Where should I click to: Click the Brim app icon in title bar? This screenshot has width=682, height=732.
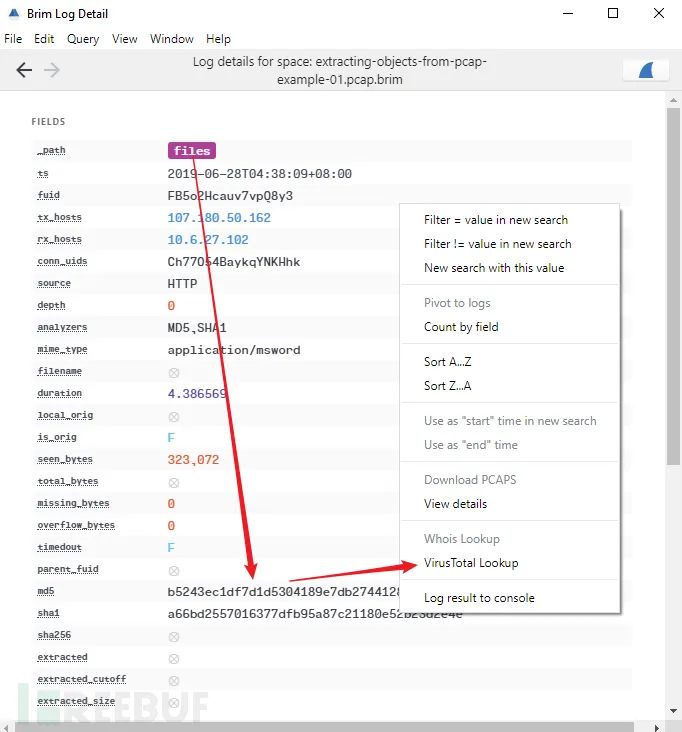point(14,14)
